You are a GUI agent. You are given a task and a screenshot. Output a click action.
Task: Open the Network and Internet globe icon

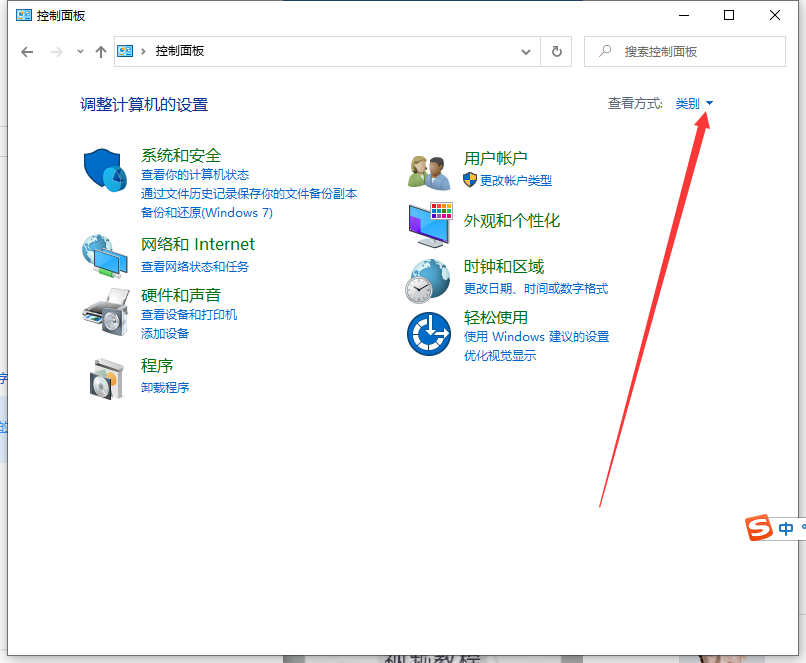coord(105,256)
